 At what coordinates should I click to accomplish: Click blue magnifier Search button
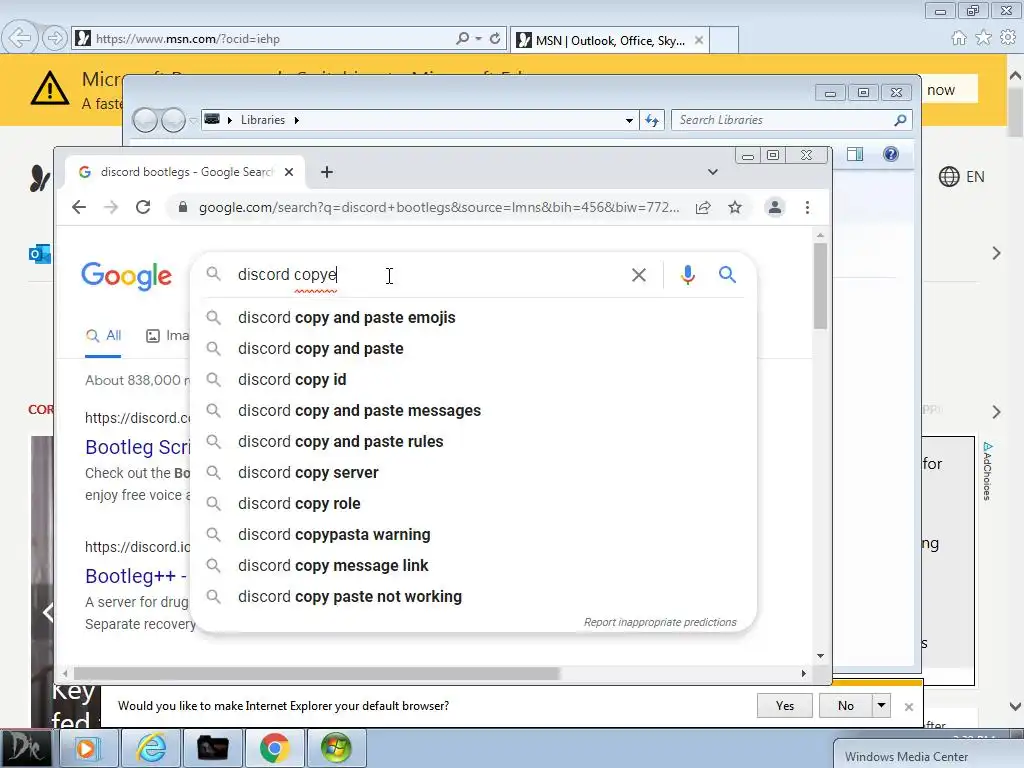click(727, 275)
